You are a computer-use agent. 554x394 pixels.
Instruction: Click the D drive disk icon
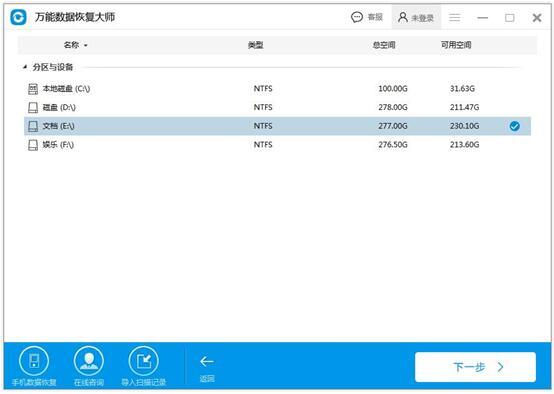click(x=33, y=107)
